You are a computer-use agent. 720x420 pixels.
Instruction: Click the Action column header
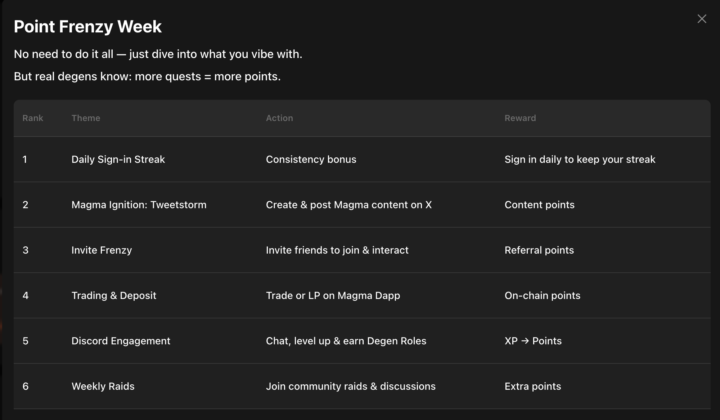coord(280,118)
